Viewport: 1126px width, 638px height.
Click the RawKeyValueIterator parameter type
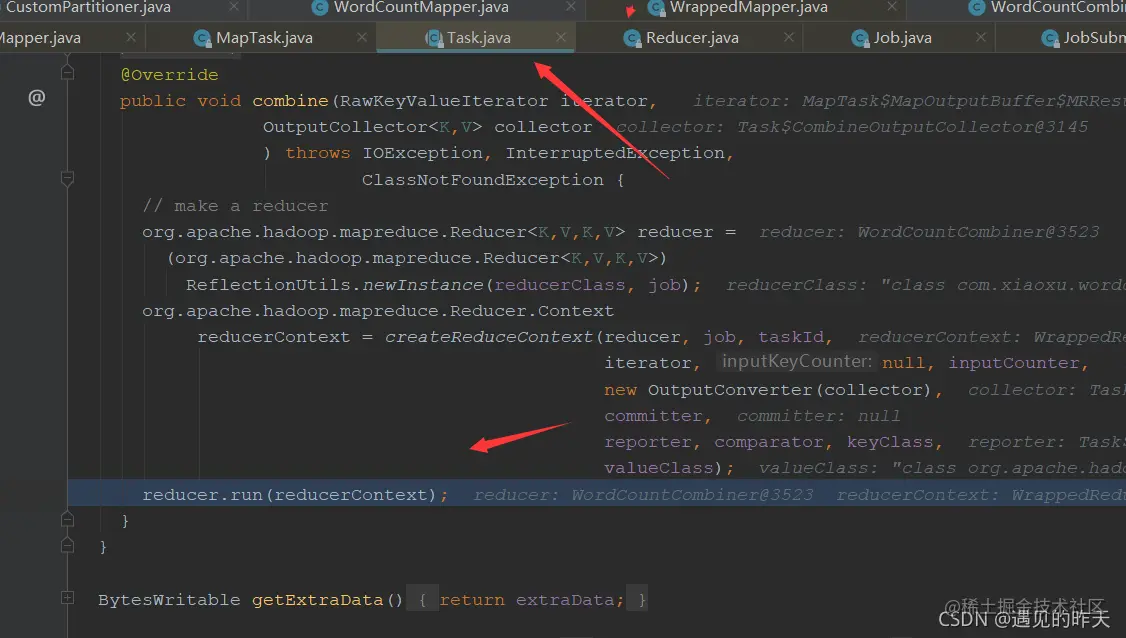pos(444,101)
